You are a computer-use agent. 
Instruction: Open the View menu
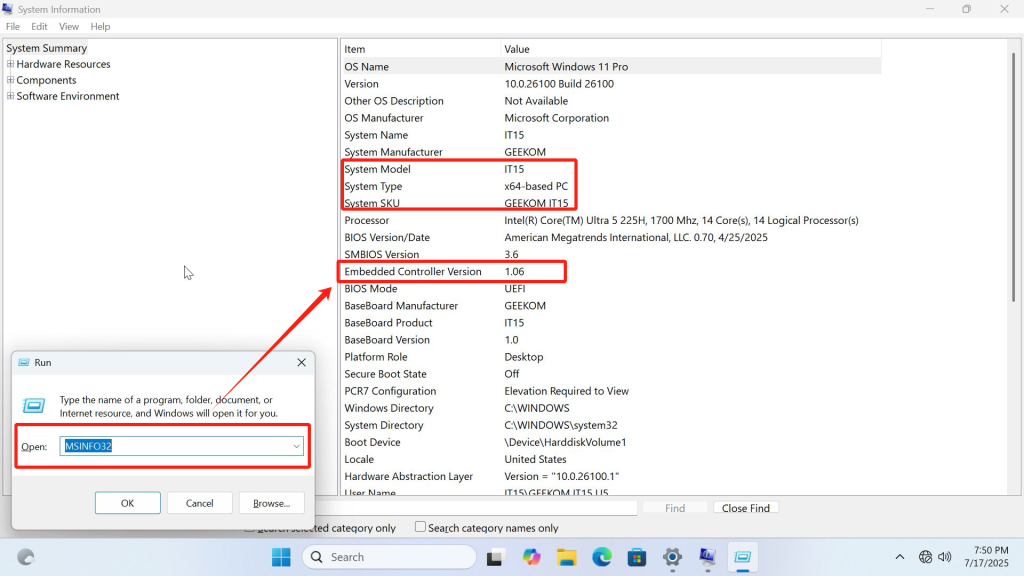[x=69, y=27]
